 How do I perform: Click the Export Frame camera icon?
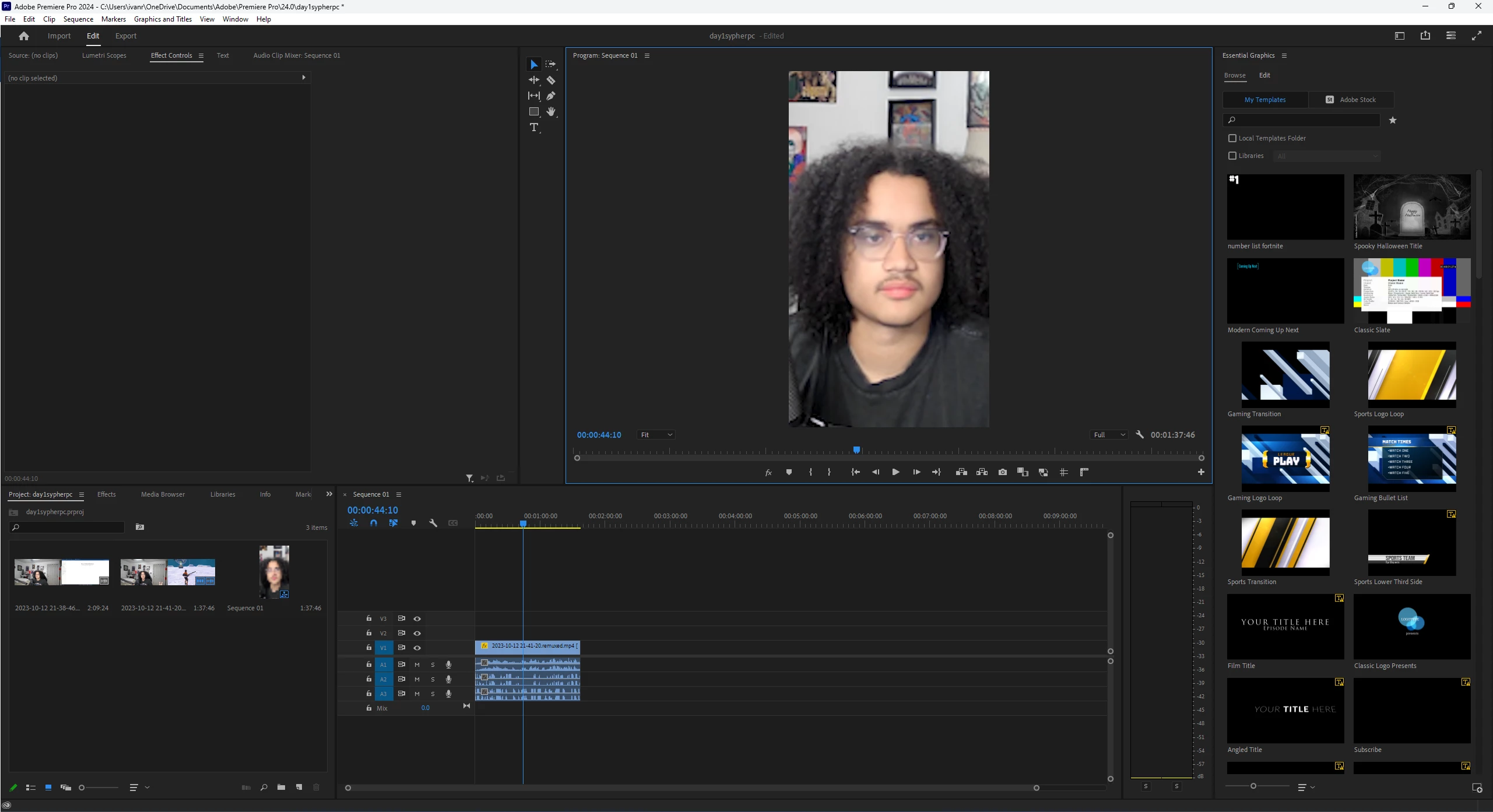click(1002, 472)
